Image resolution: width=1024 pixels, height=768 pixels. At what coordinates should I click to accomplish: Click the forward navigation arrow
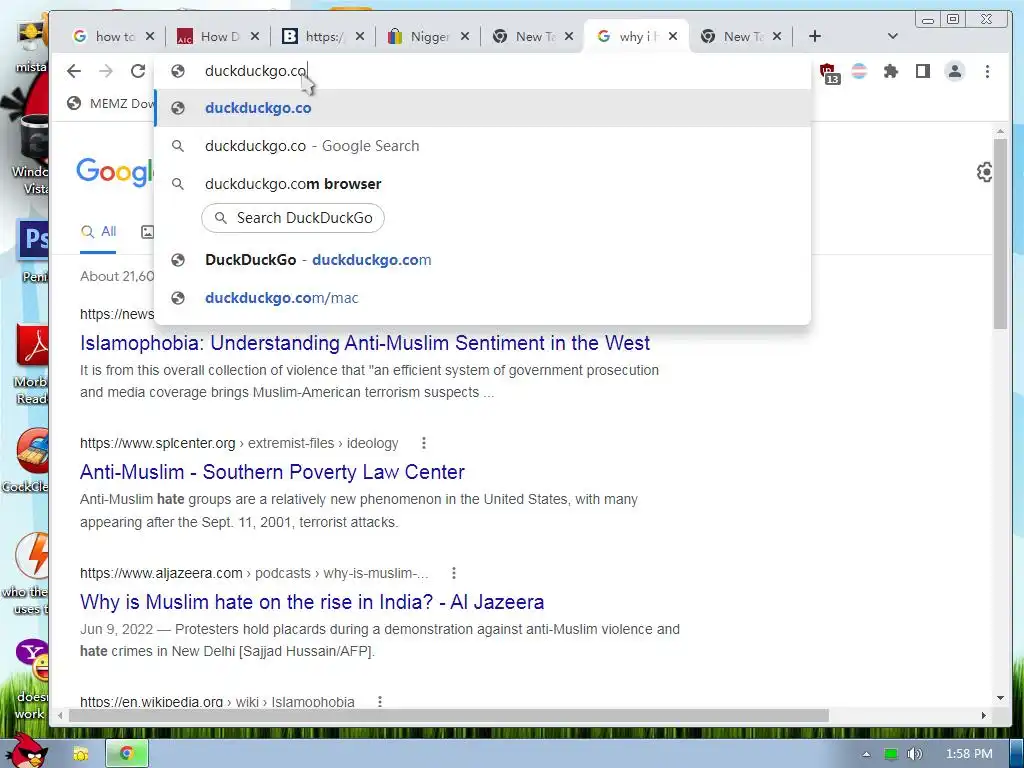(x=106, y=71)
